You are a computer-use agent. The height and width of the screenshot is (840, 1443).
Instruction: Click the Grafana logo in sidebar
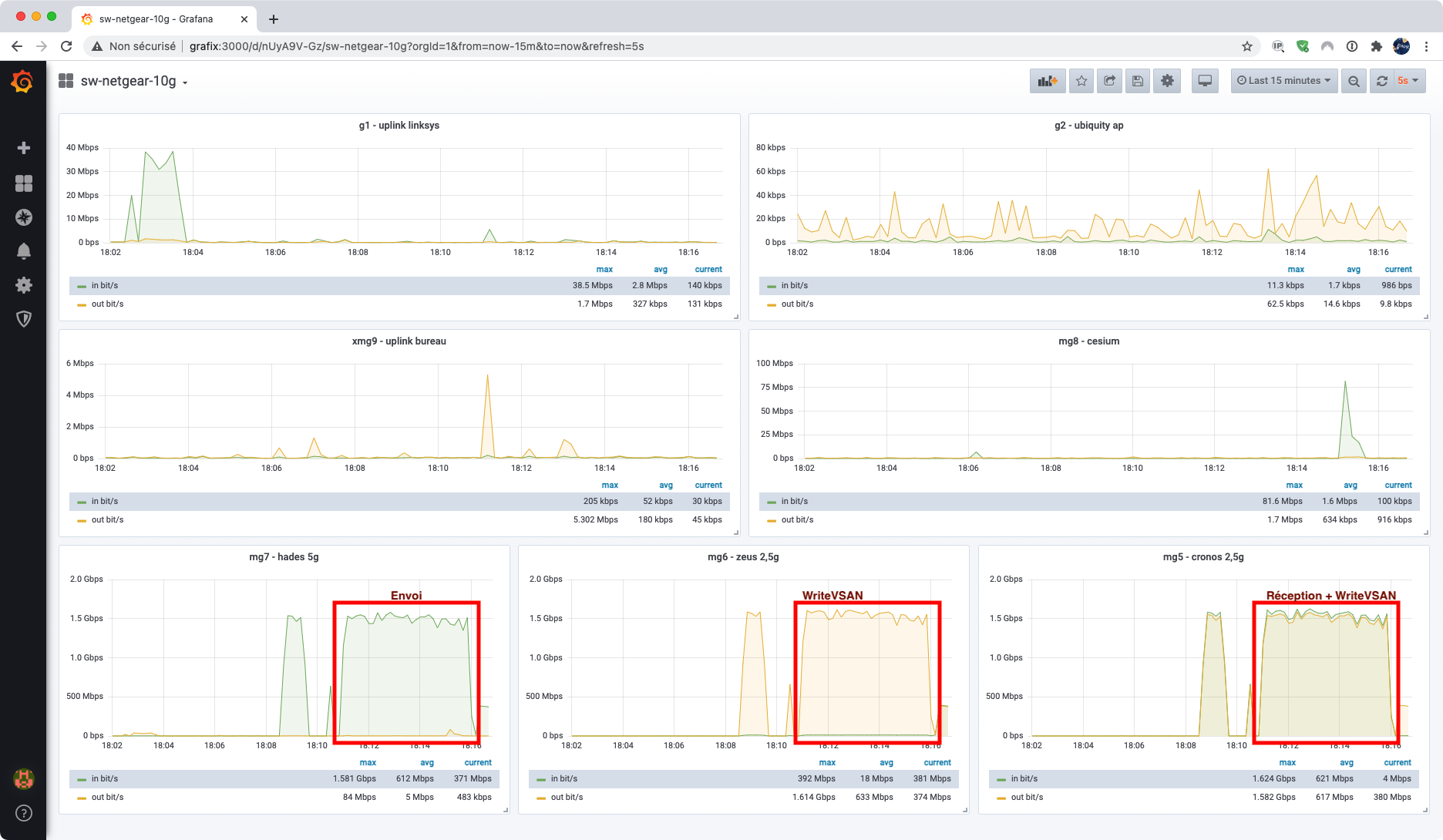coord(22,81)
